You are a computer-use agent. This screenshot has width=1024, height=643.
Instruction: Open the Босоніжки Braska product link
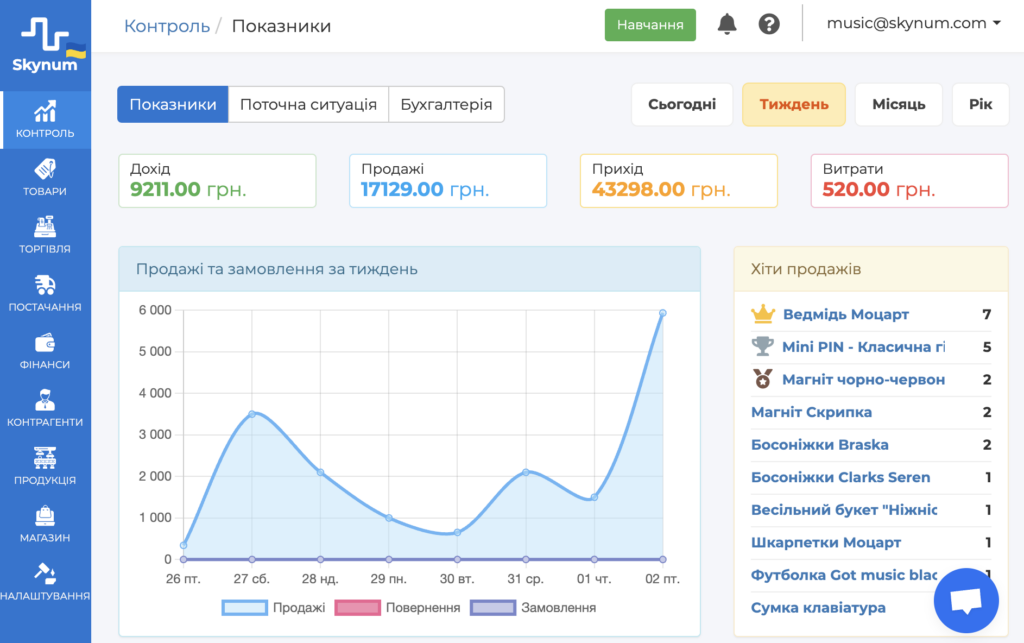(820, 445)
